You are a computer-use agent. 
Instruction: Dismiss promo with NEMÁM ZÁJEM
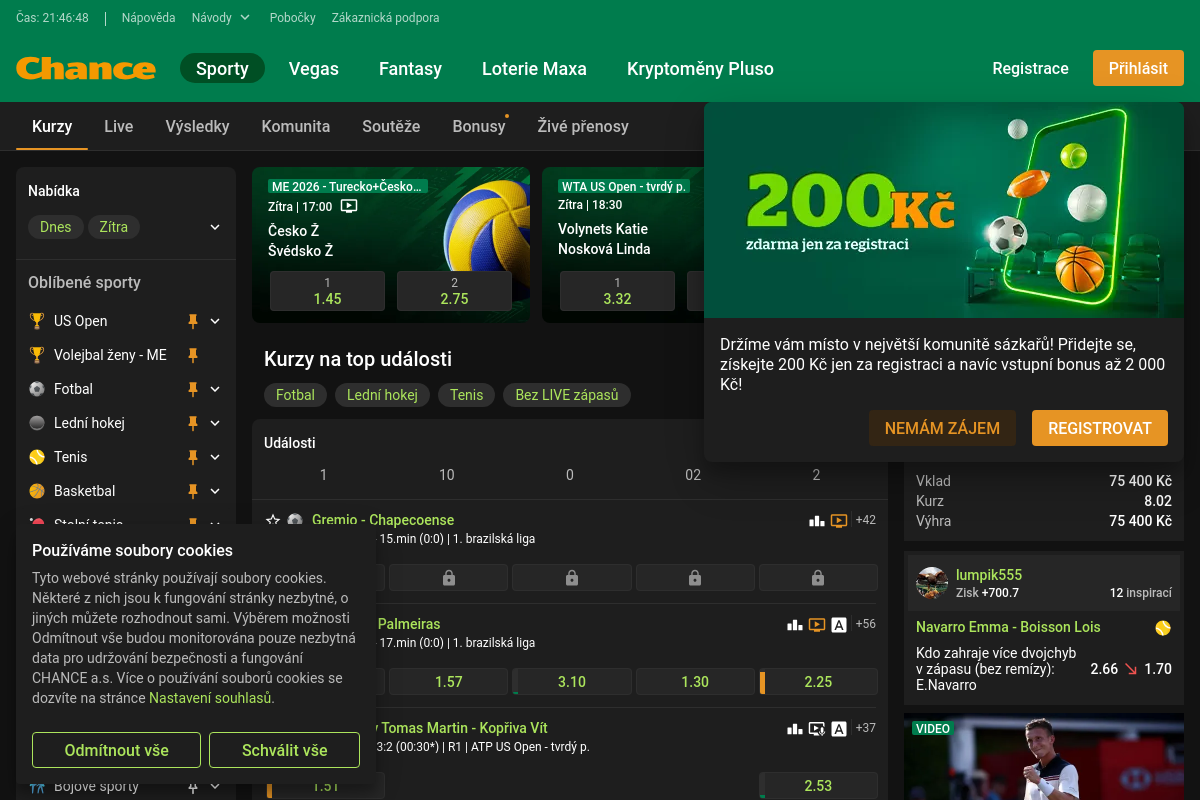(x=942, y=428)
